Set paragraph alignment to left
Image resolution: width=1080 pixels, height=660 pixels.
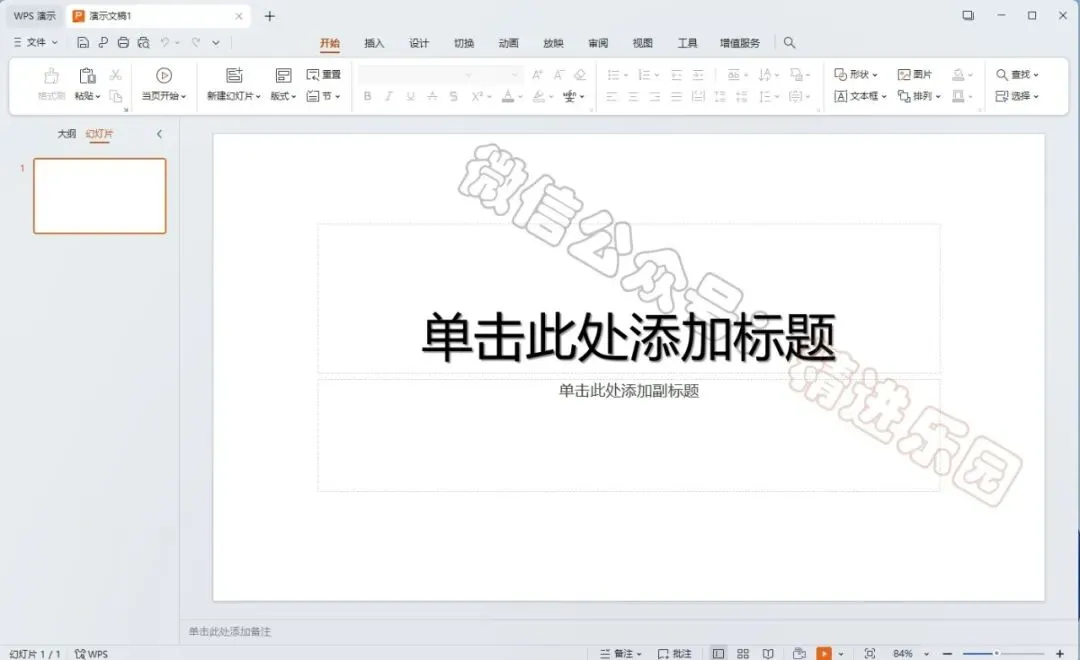pyautogui.click(x=612, y=96)
